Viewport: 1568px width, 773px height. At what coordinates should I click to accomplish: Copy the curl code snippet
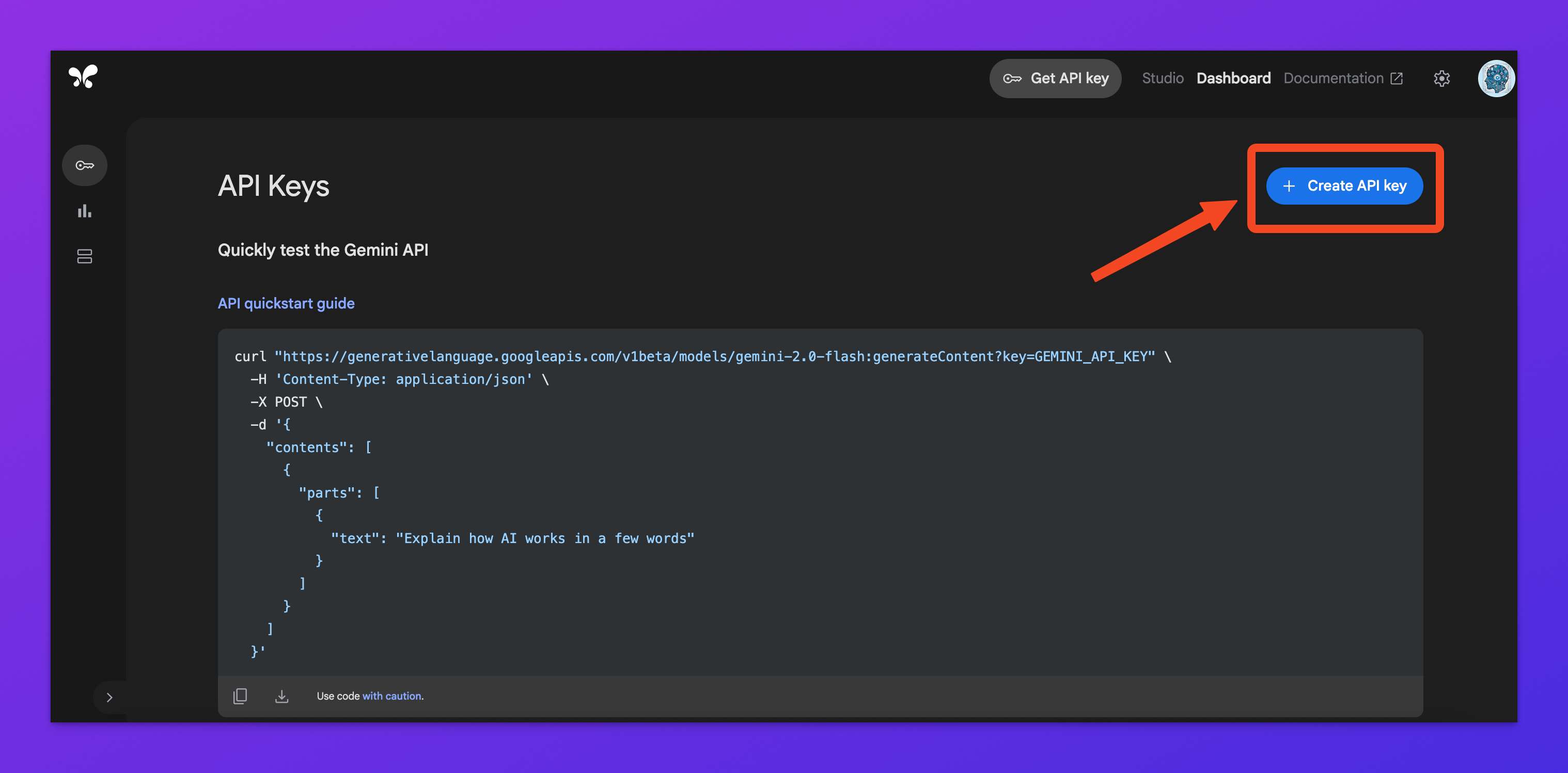tap(240, 695)
